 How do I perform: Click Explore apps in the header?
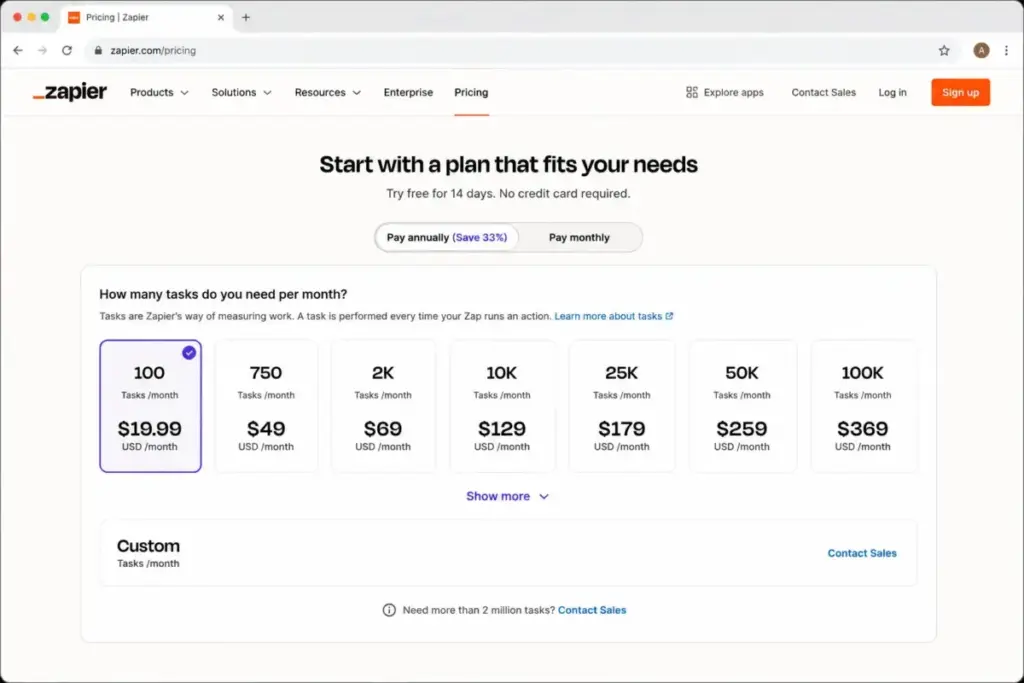[725, 92]
